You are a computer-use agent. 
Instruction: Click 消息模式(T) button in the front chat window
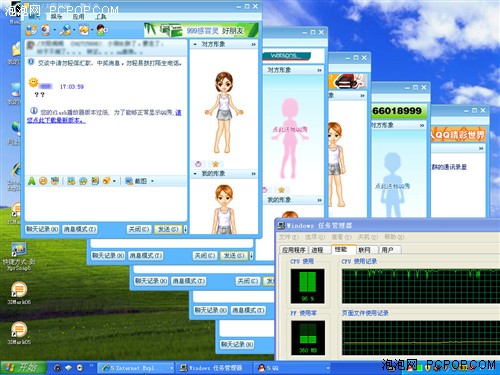(x=80, y=229)
